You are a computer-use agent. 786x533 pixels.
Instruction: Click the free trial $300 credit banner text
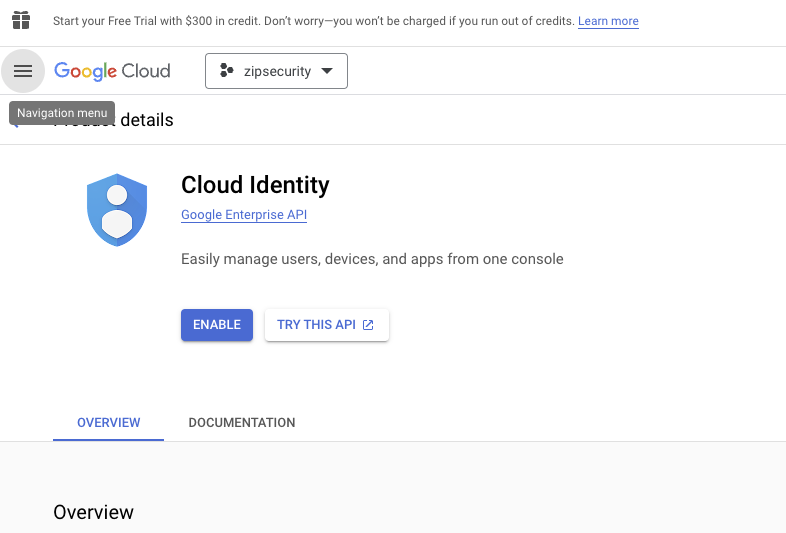(x=314, y=21)
